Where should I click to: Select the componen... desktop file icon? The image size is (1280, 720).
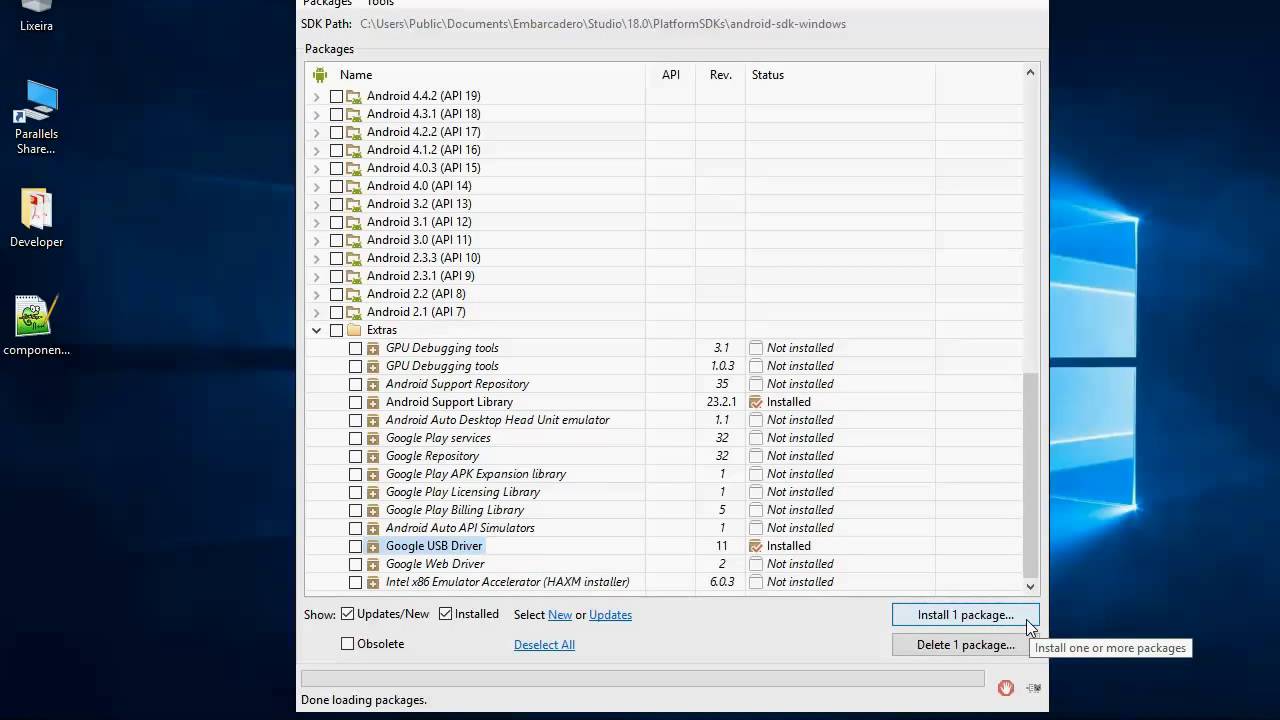point(37,325)
